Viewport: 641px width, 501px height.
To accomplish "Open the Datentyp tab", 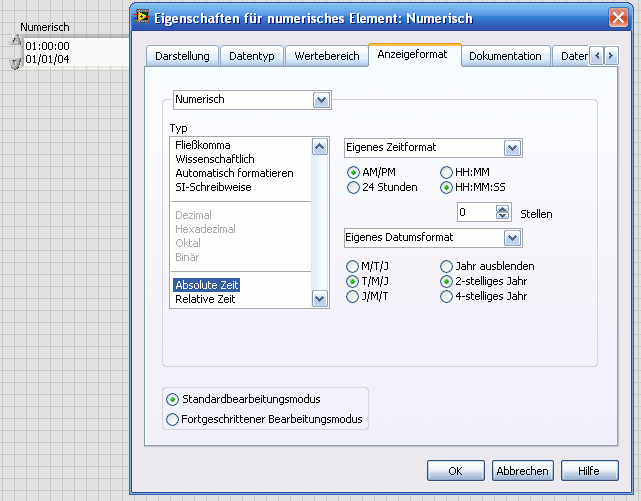I will click(251, 56).
